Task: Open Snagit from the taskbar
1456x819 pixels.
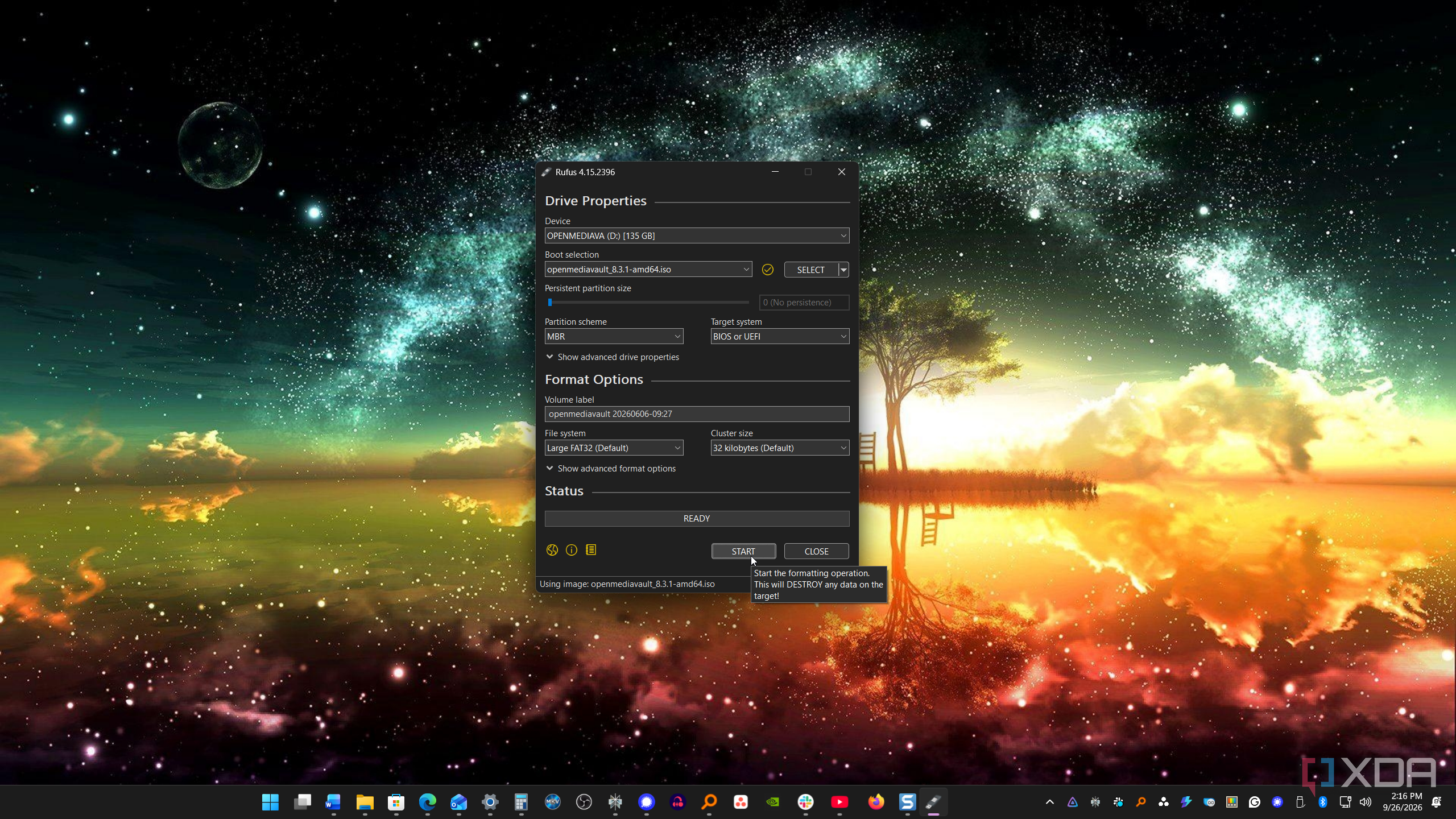Action: tap(907, 802)
